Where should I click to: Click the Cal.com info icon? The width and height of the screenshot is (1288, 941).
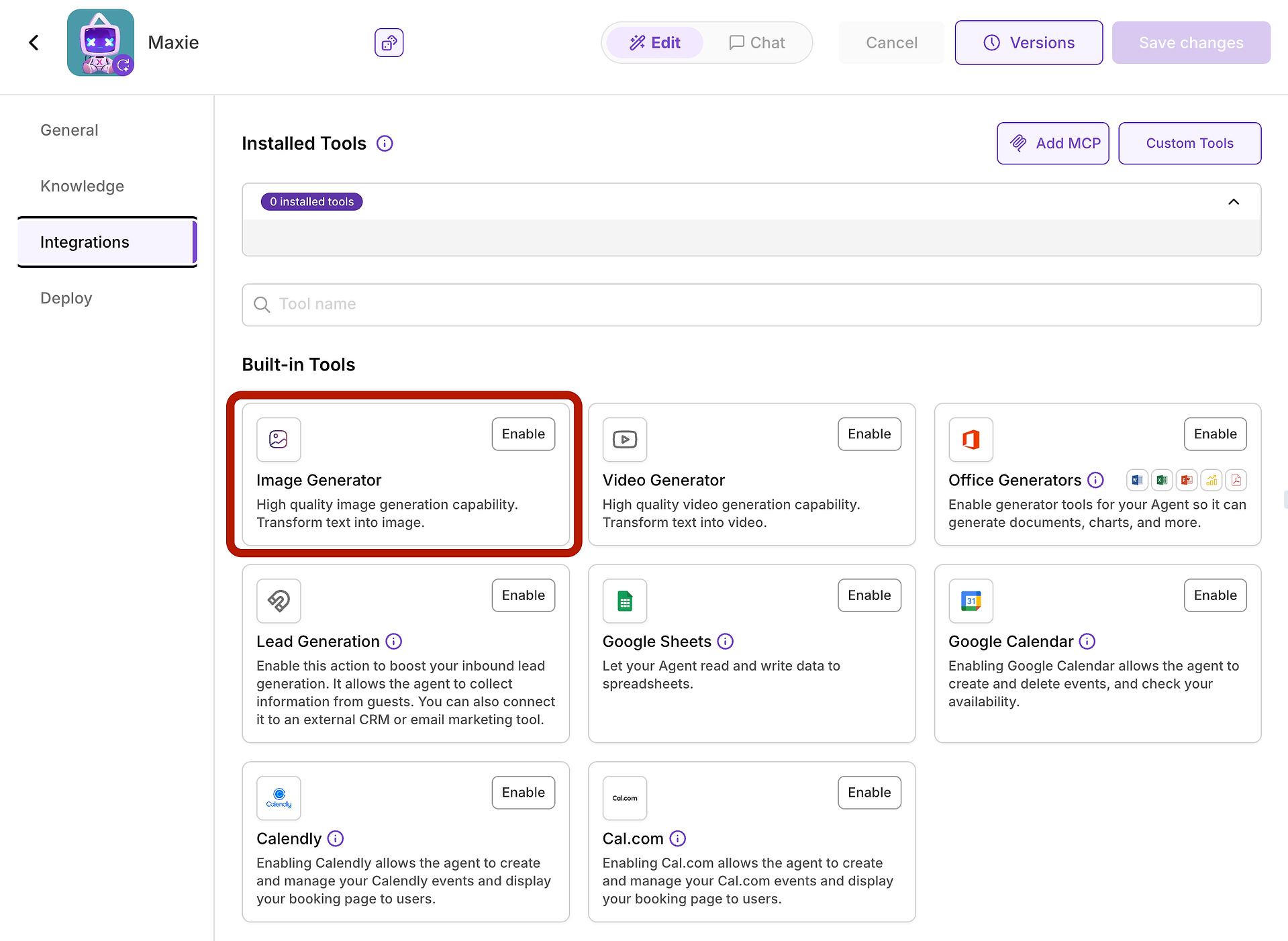(678, 838)
